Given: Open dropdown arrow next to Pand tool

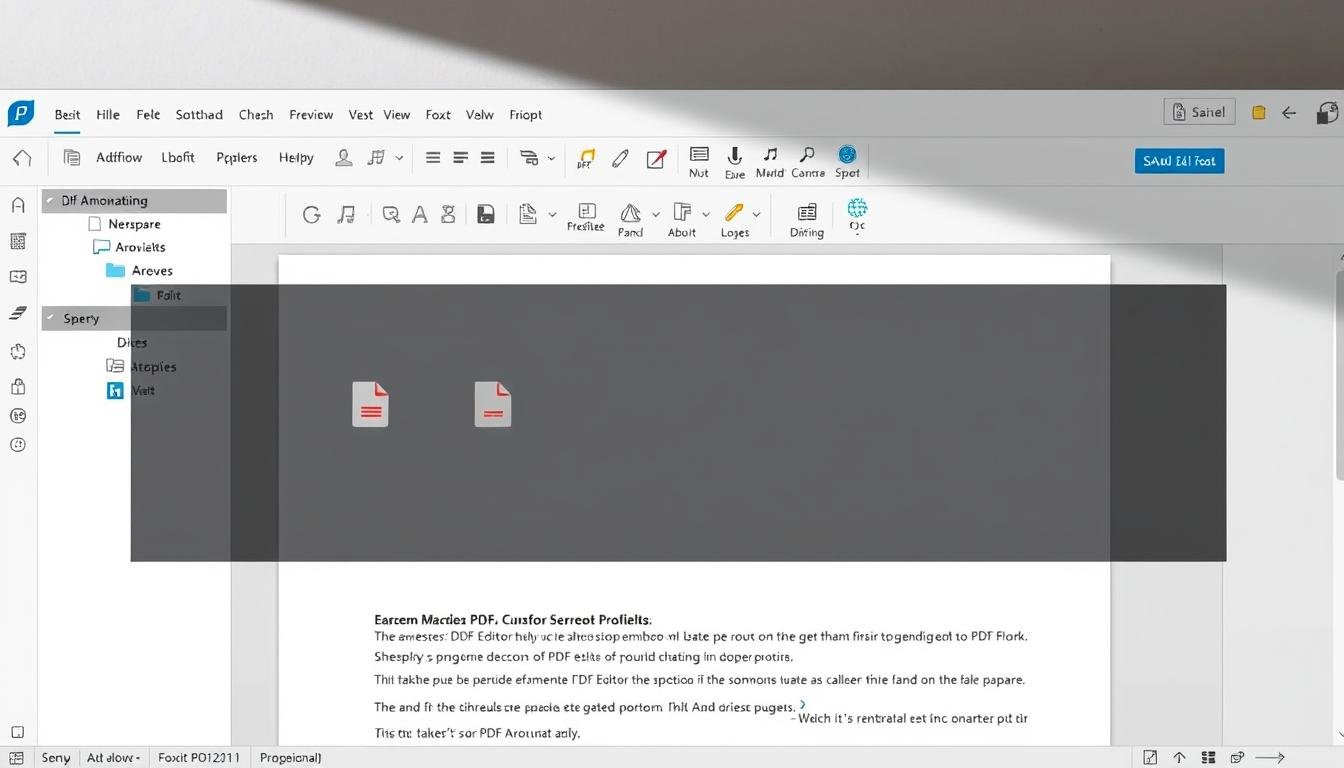Looking at the screenshot, I should coord(656,214).
